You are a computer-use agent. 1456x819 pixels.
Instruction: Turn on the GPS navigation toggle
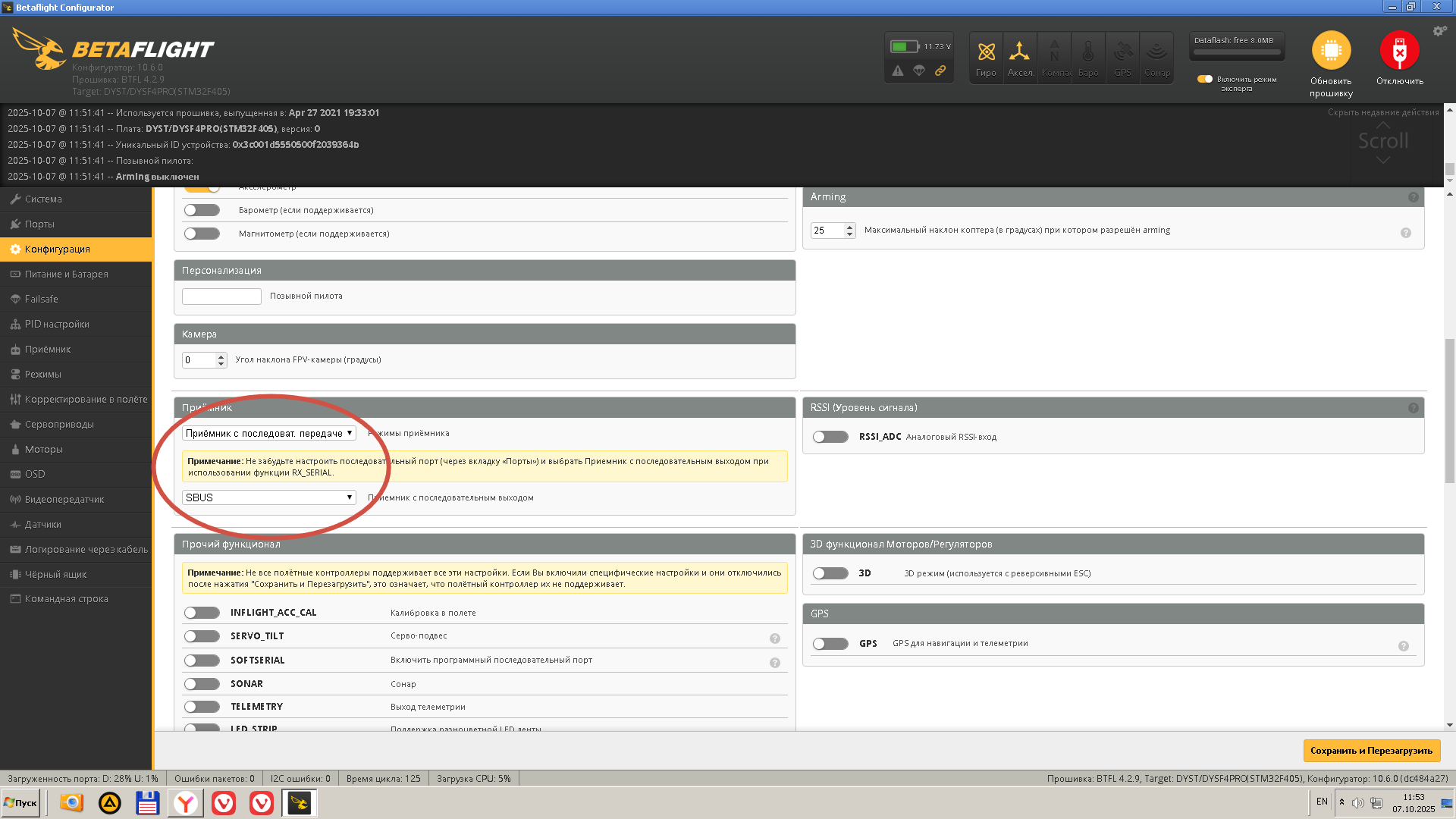[830, 644]
